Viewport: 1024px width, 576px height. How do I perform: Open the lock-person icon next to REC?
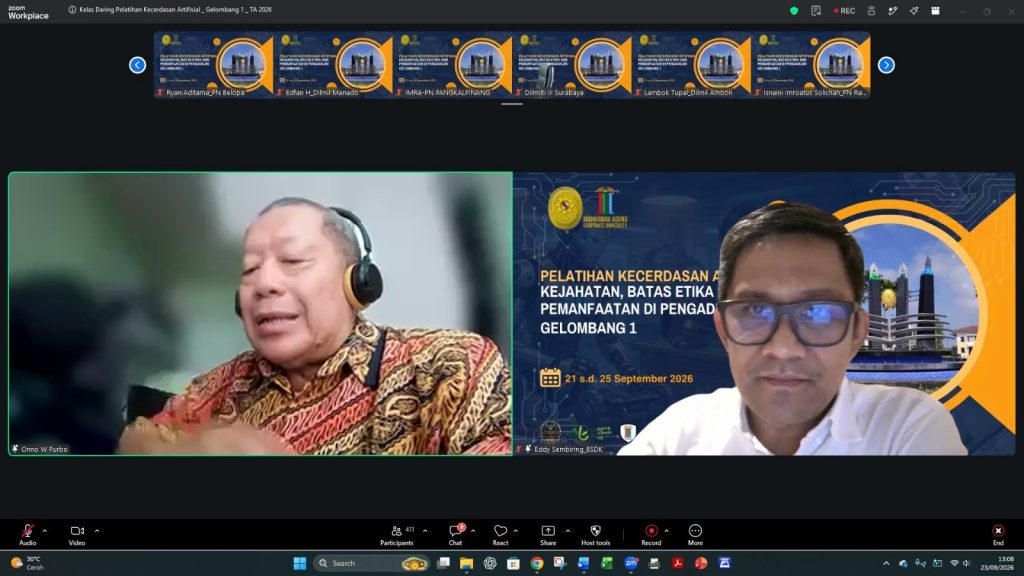[871, 10]
